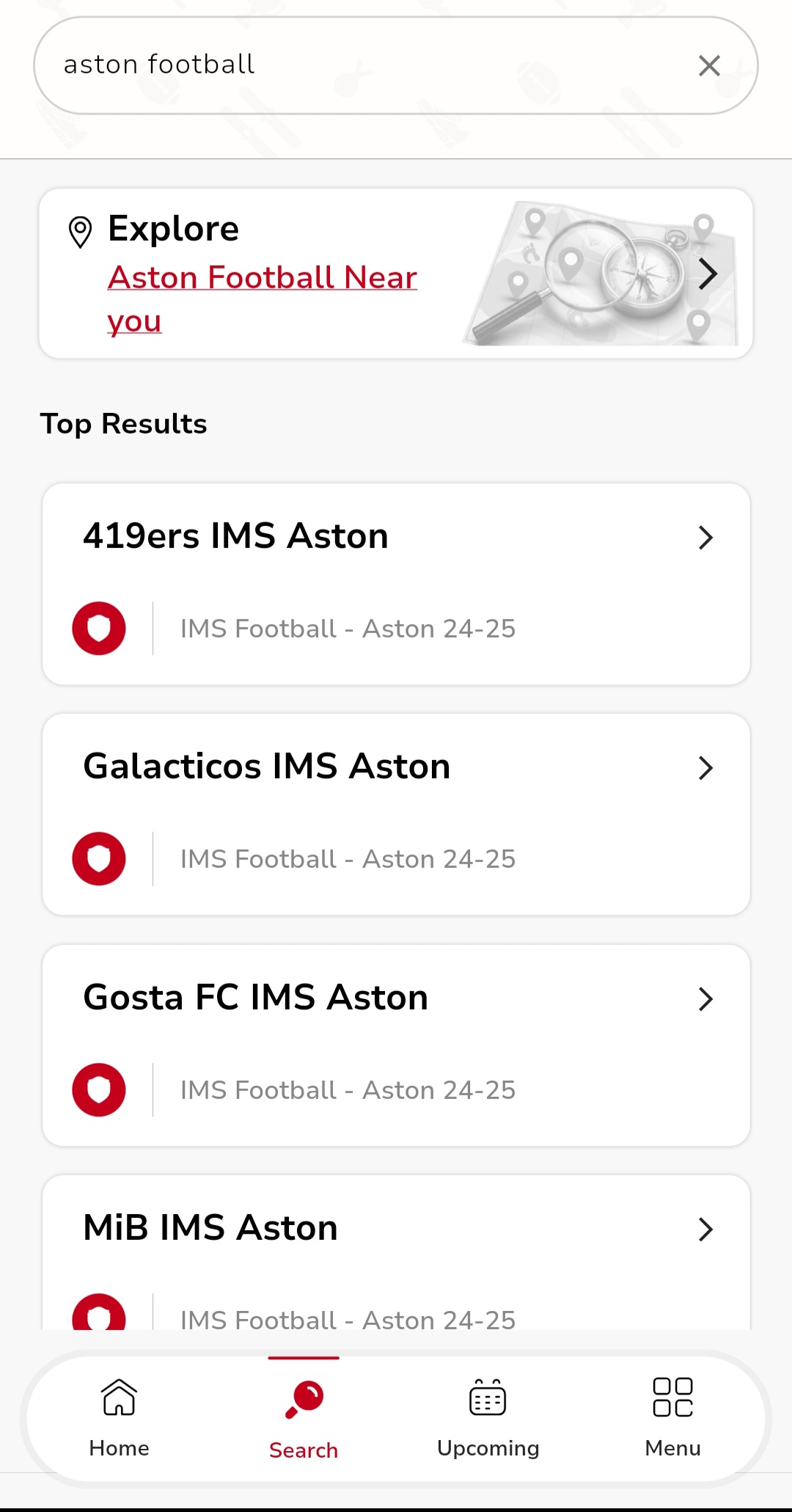Switch to the Upcoming tab label
Image resolution: width=792 pixels, height=1512 pixels.
488,1448
